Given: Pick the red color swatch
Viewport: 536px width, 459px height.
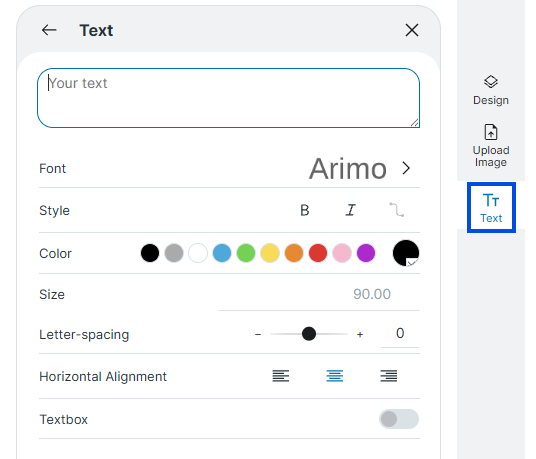Looking at the screenshot, I should (x=318, y=253).
